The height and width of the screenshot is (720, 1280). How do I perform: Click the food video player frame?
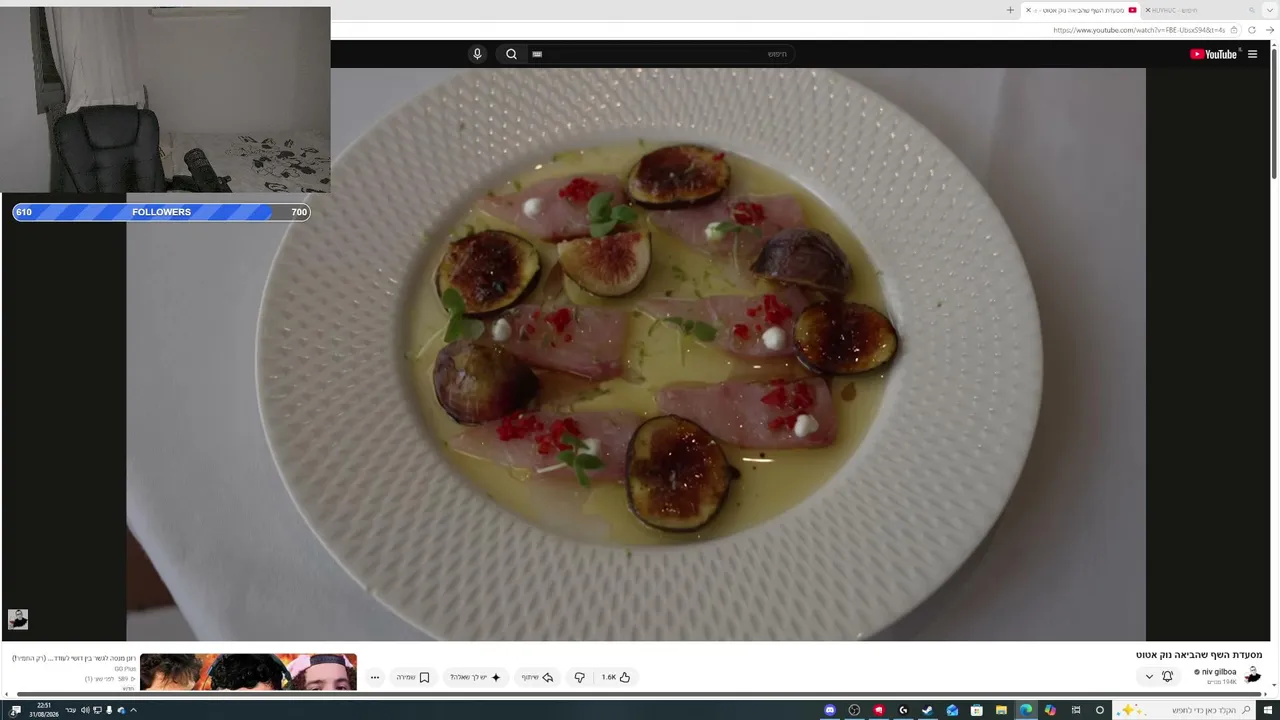coord(636,354)
